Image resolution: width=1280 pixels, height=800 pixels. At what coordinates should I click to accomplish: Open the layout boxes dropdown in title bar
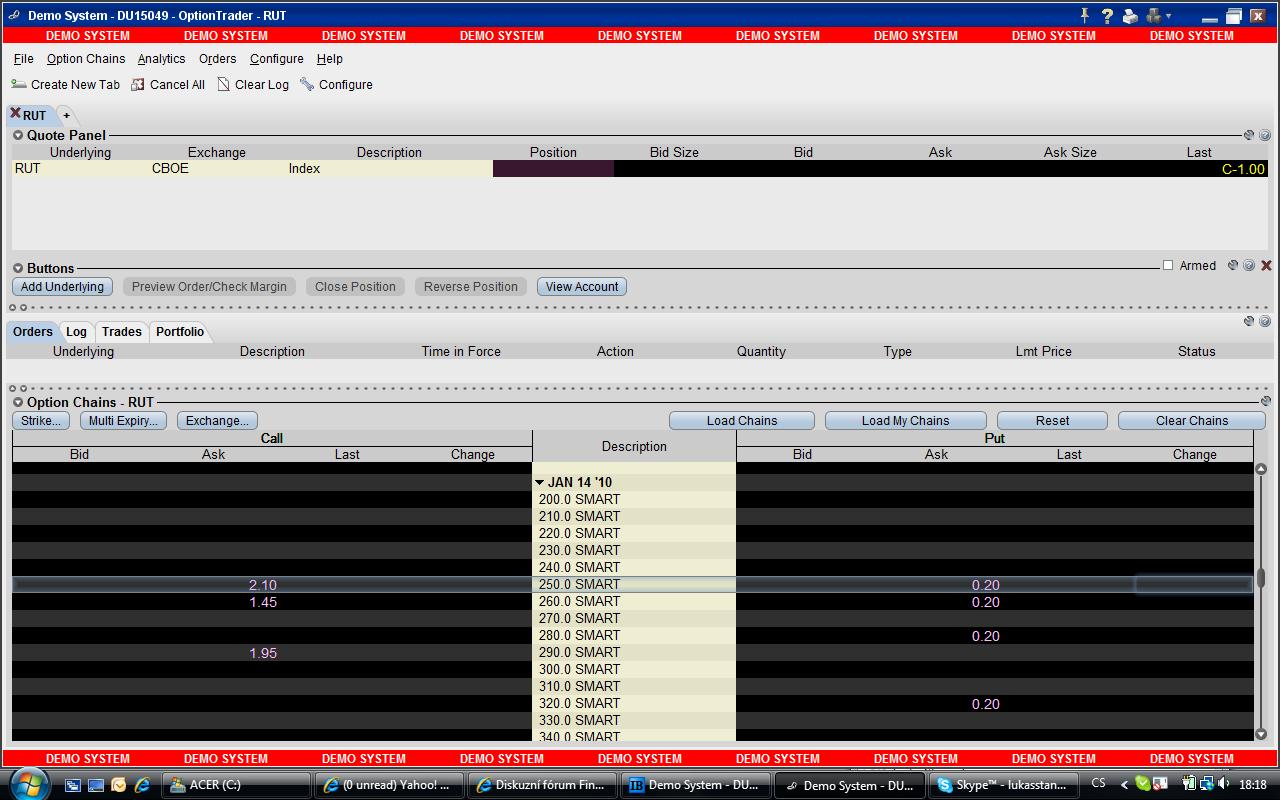point(1158,15)
